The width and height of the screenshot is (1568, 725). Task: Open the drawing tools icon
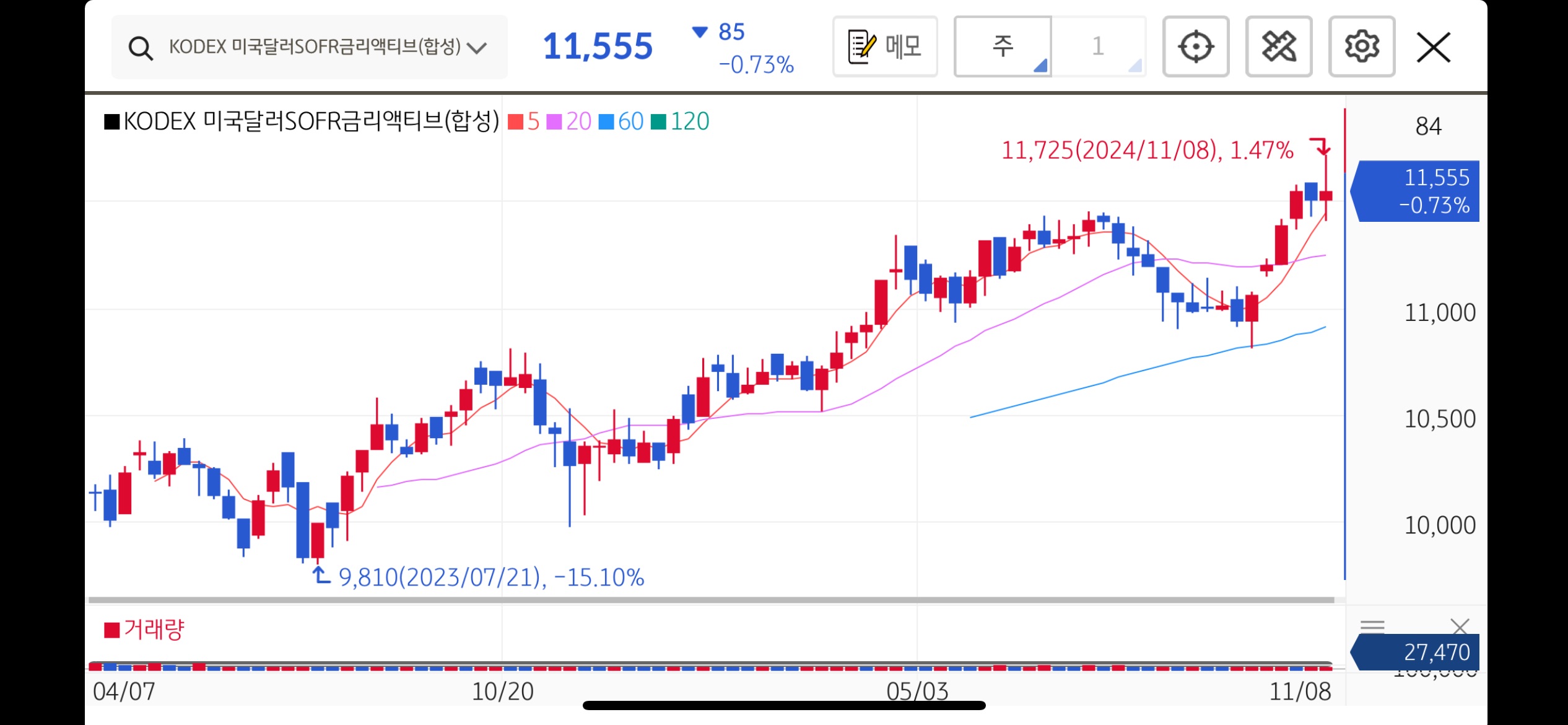(1278, 46)
